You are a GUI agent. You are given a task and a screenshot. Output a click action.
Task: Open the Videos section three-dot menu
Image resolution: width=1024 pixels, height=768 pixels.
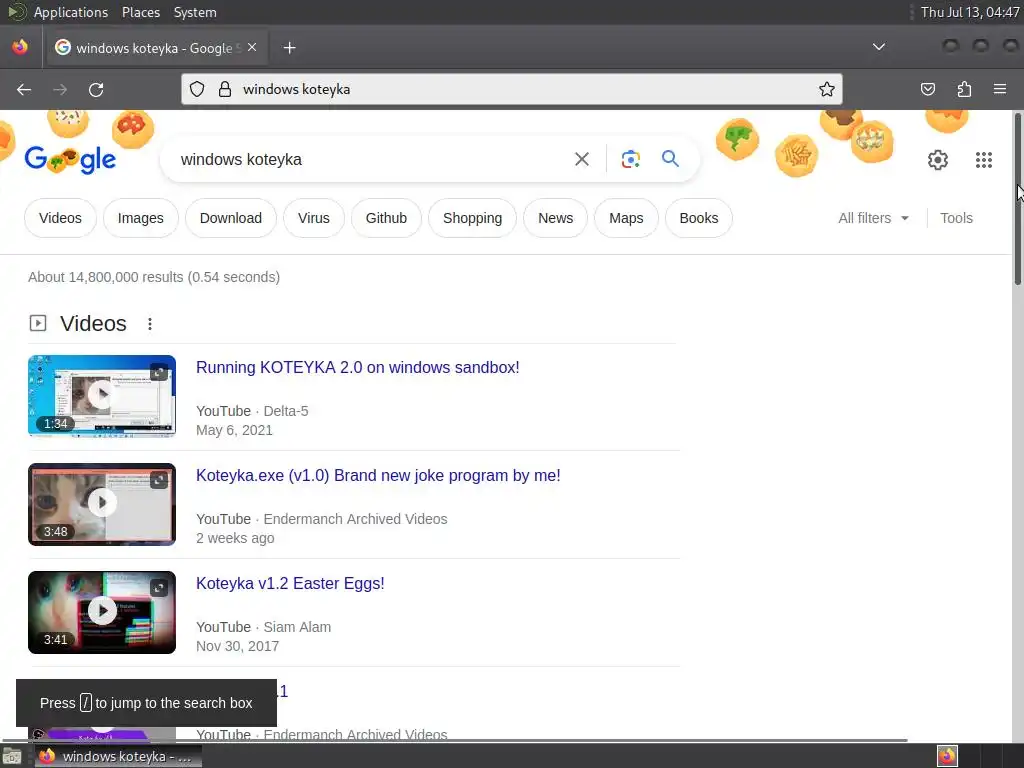pyautogui.click(x=150, y=324)
